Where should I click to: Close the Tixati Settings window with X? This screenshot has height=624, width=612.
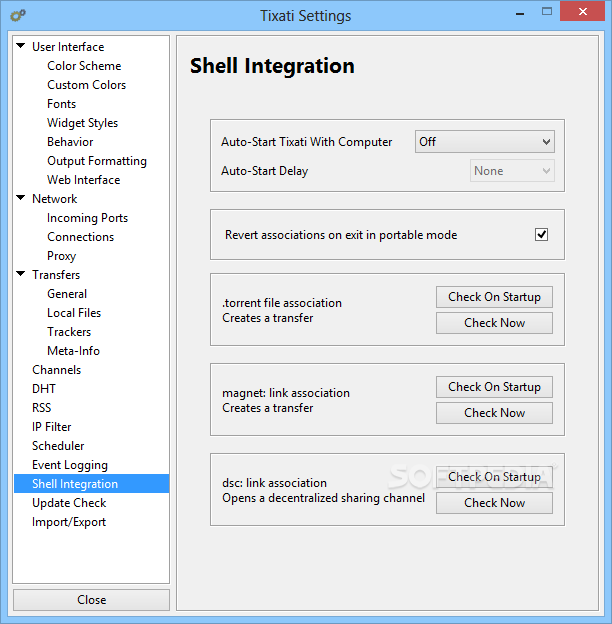583,12
